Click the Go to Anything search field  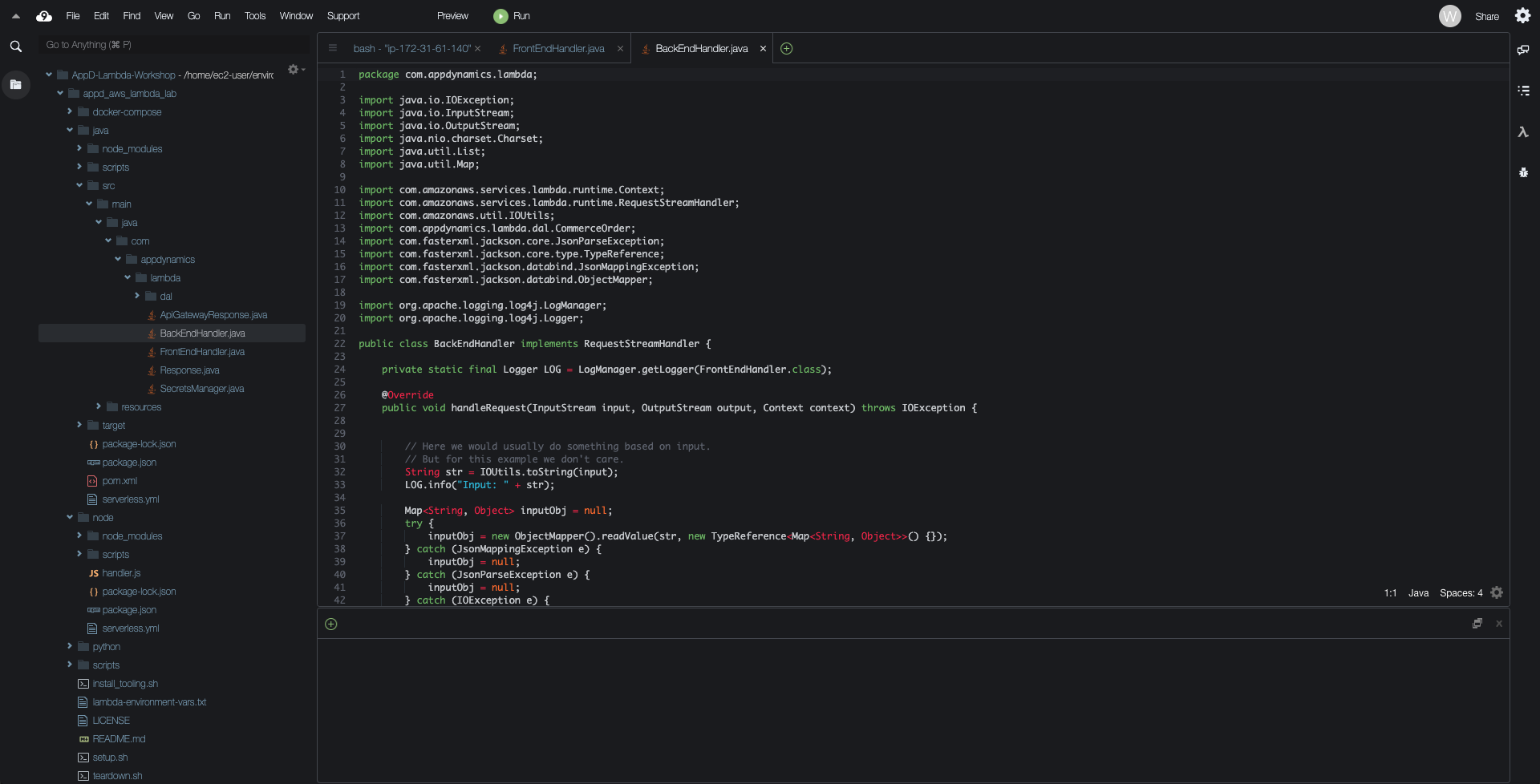tap(160, 45)
